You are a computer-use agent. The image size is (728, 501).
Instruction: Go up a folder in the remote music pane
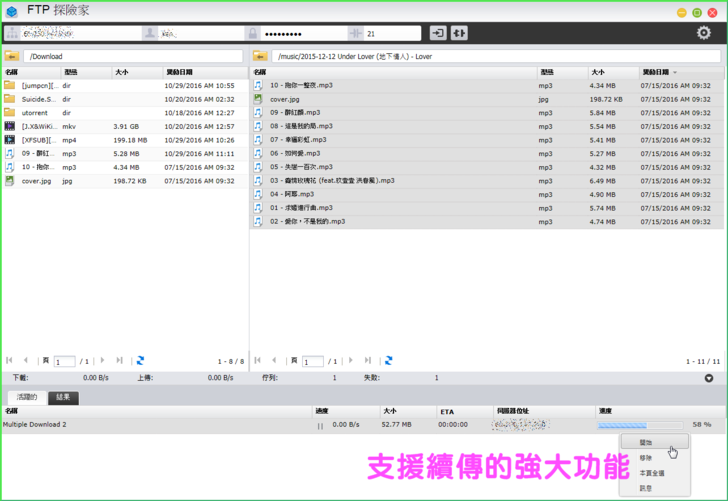point(260,57)
